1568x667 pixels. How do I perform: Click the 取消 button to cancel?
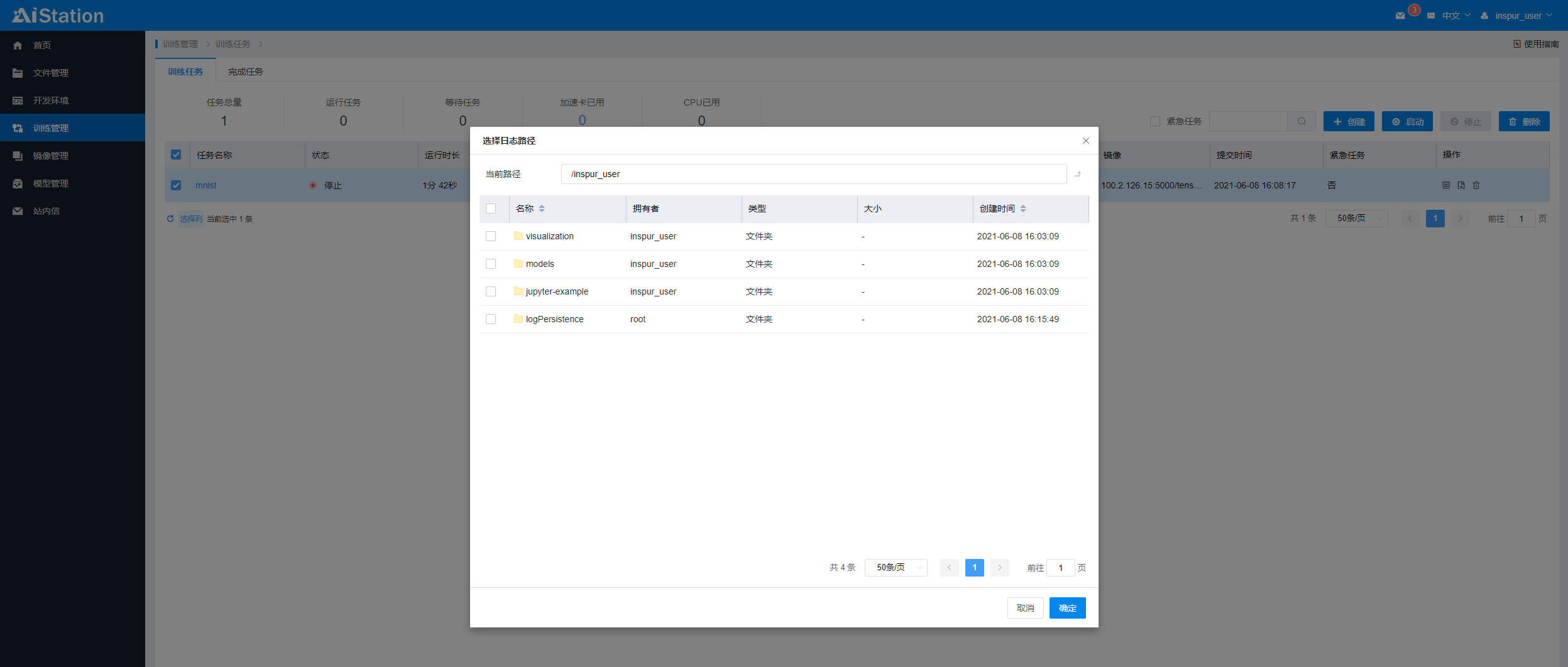click(x=1025, y=608)
